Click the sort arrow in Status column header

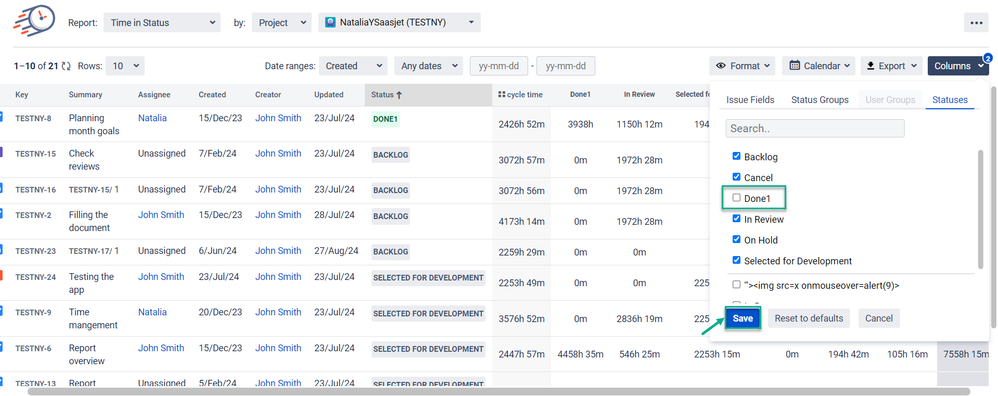(399, 95)
